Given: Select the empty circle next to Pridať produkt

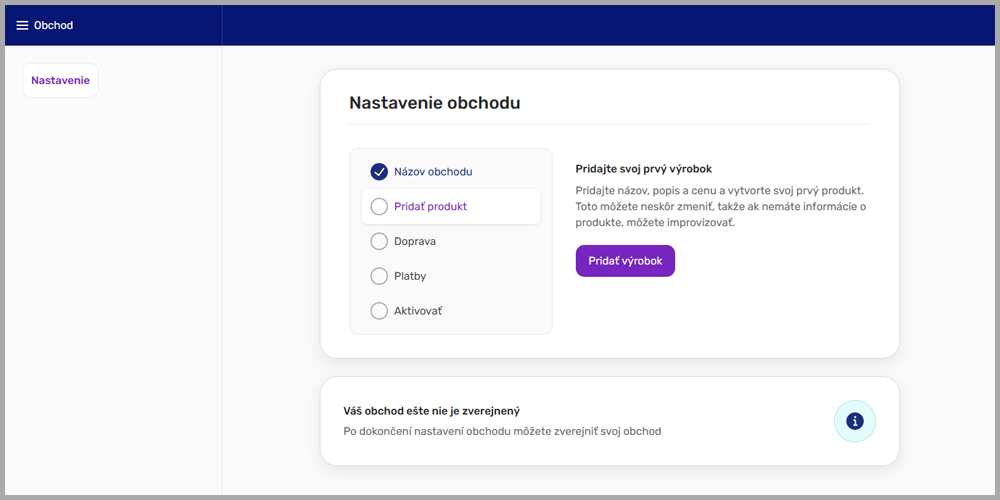Looking at the screenshot, I should coord(379,207).
